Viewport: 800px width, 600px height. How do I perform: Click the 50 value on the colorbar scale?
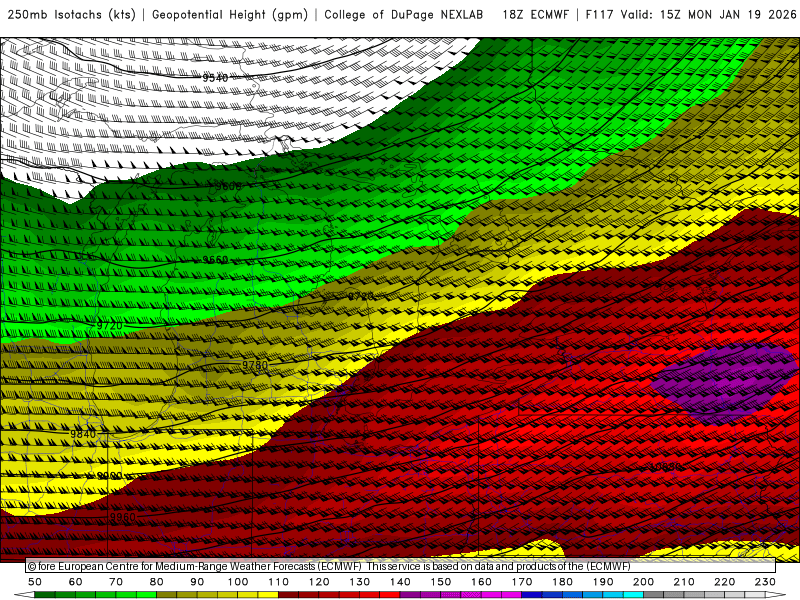pyautogui.click(x=35, y=582)
